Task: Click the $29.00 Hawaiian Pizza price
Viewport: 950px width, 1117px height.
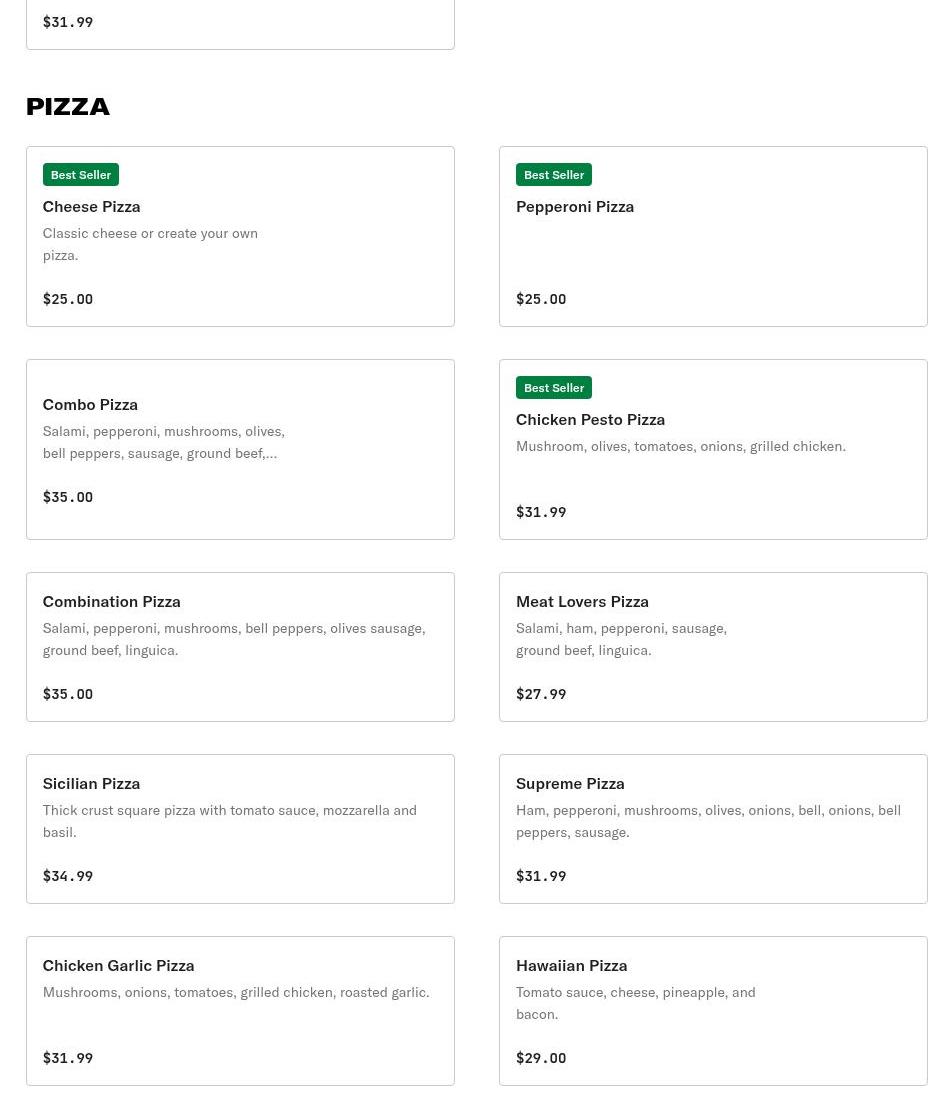Action: tap(541, 1058)
